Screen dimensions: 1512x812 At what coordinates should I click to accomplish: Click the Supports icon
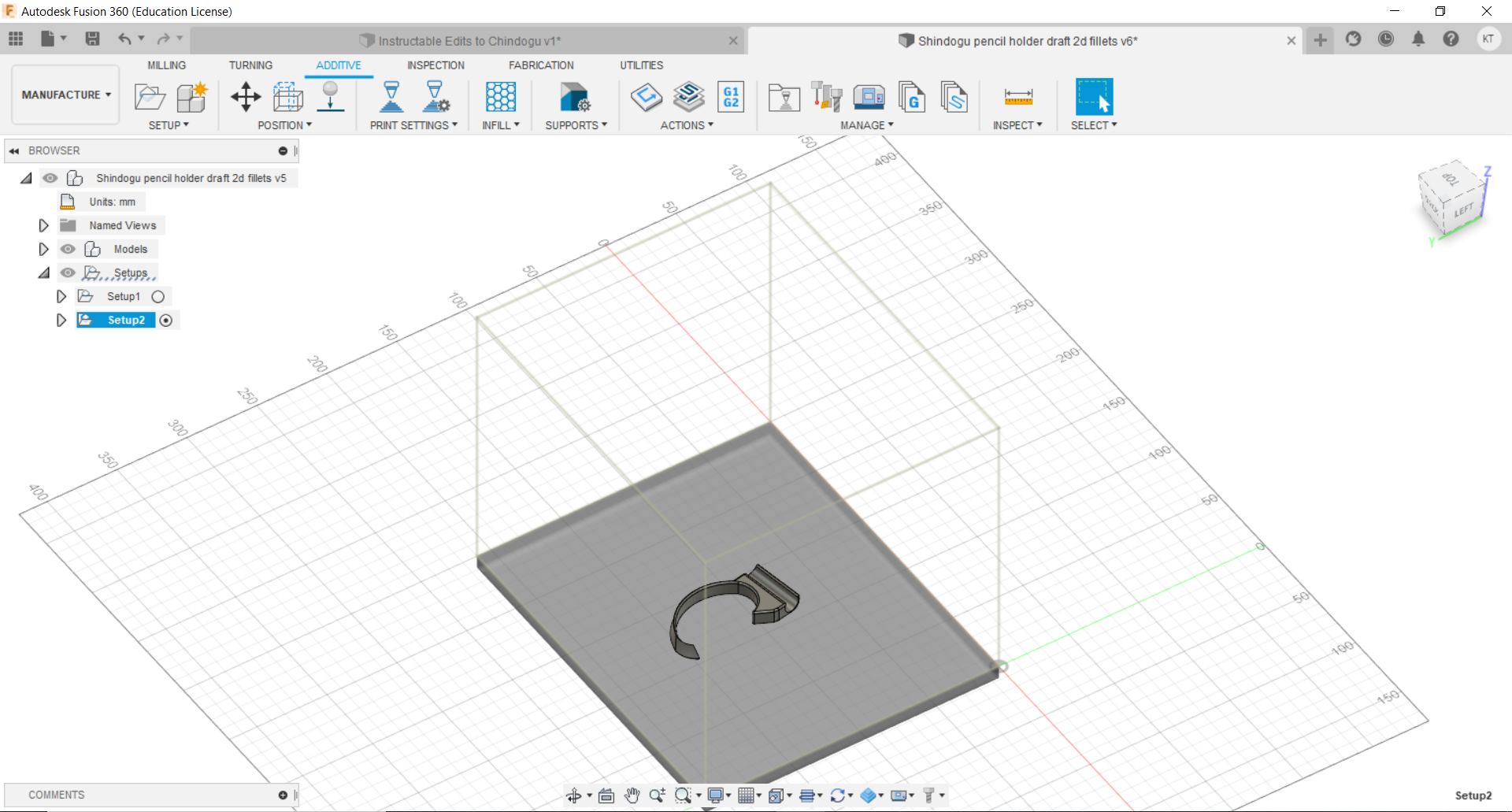tap(575, 97)
